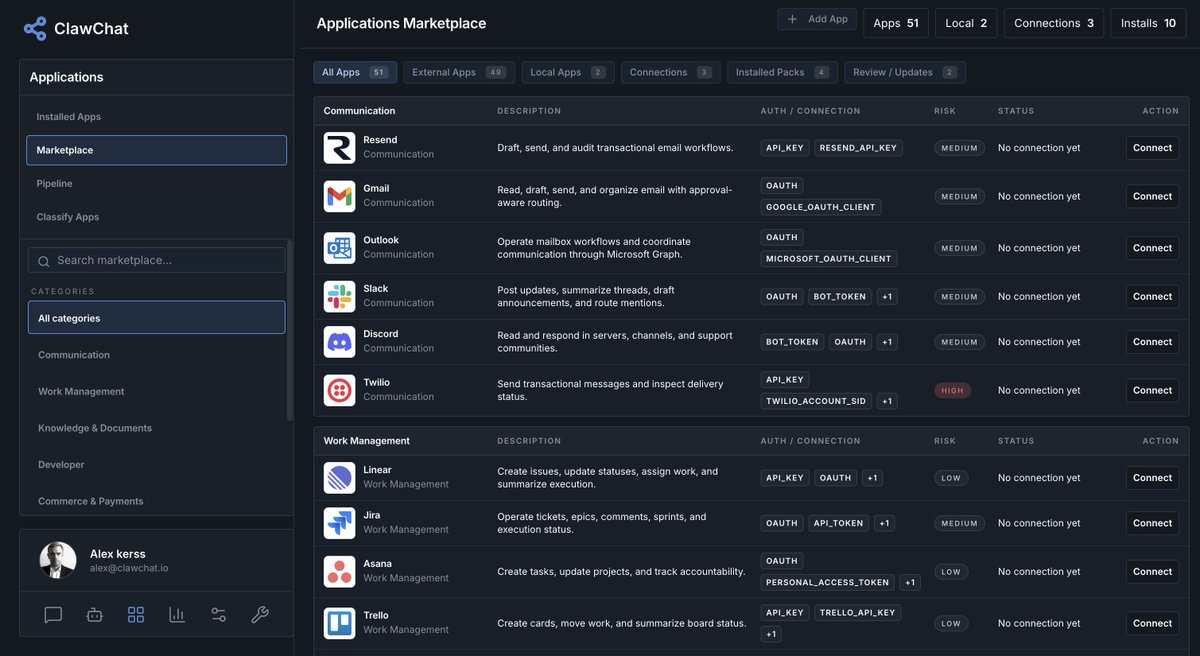Click Alex kerss profile avatar
Screen dimensions: 1200x656
pyautogui.click(x=58, y=560)
